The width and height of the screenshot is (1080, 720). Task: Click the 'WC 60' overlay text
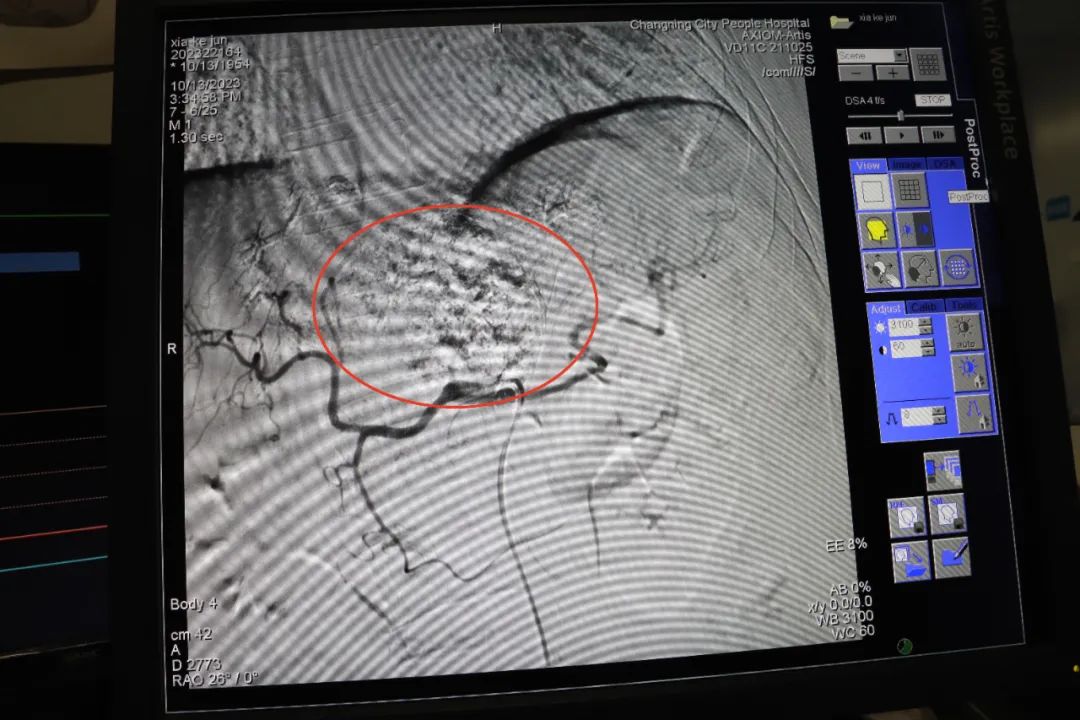click(x=854, y=631)
